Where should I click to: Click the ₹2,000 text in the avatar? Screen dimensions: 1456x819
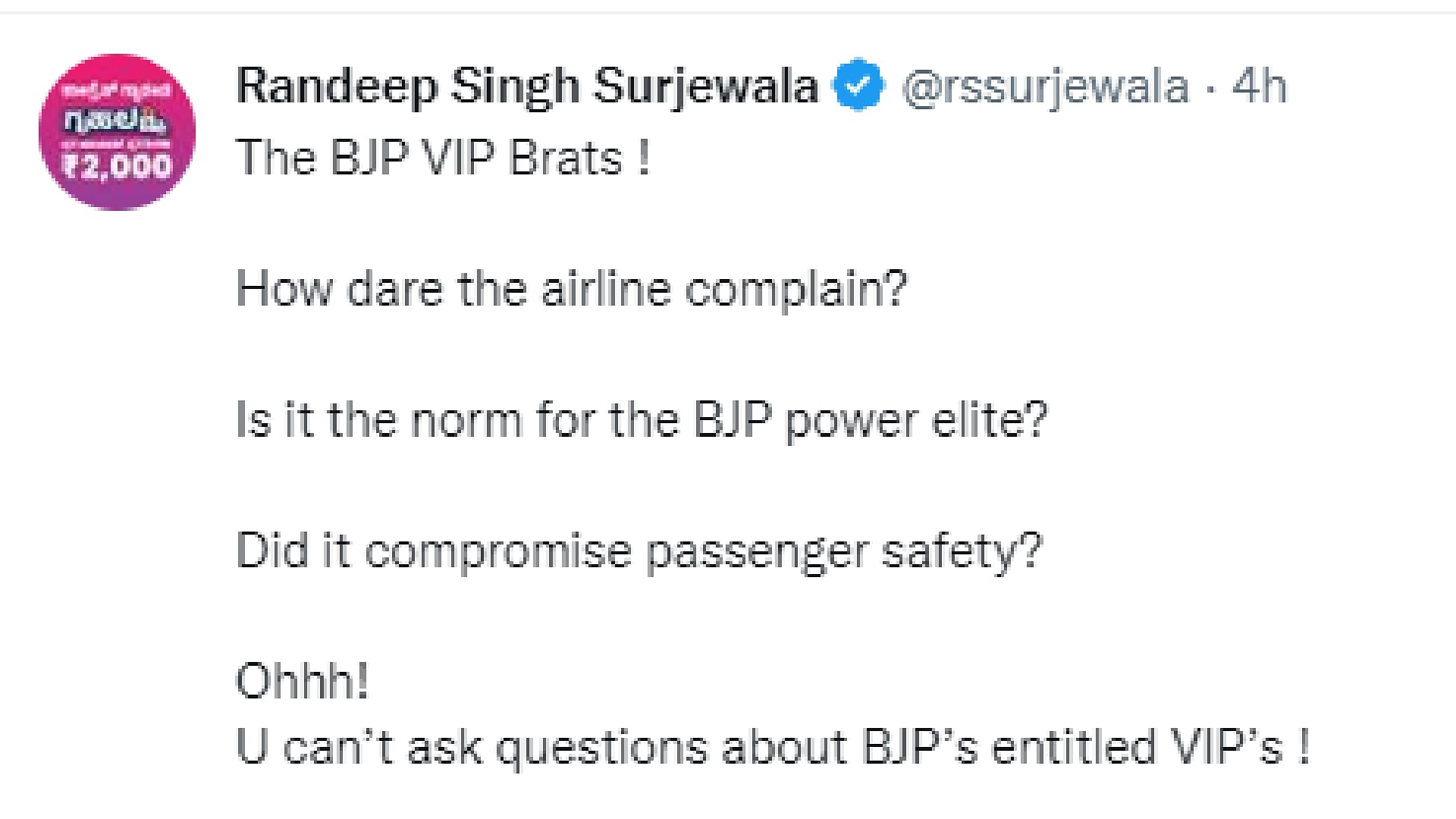click(x=118, y=166)
